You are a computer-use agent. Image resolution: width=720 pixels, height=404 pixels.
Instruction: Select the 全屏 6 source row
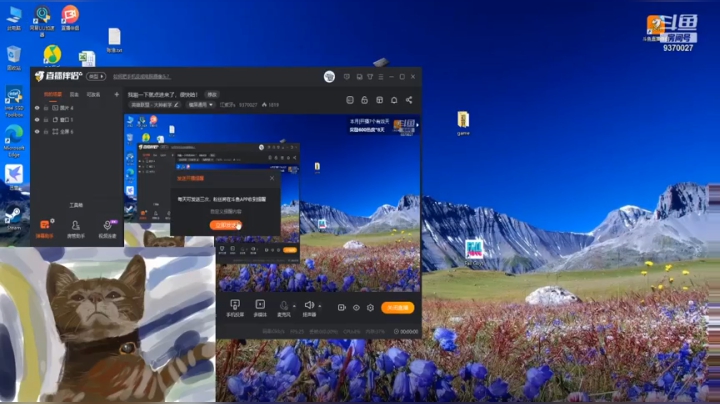coord(77,132)
